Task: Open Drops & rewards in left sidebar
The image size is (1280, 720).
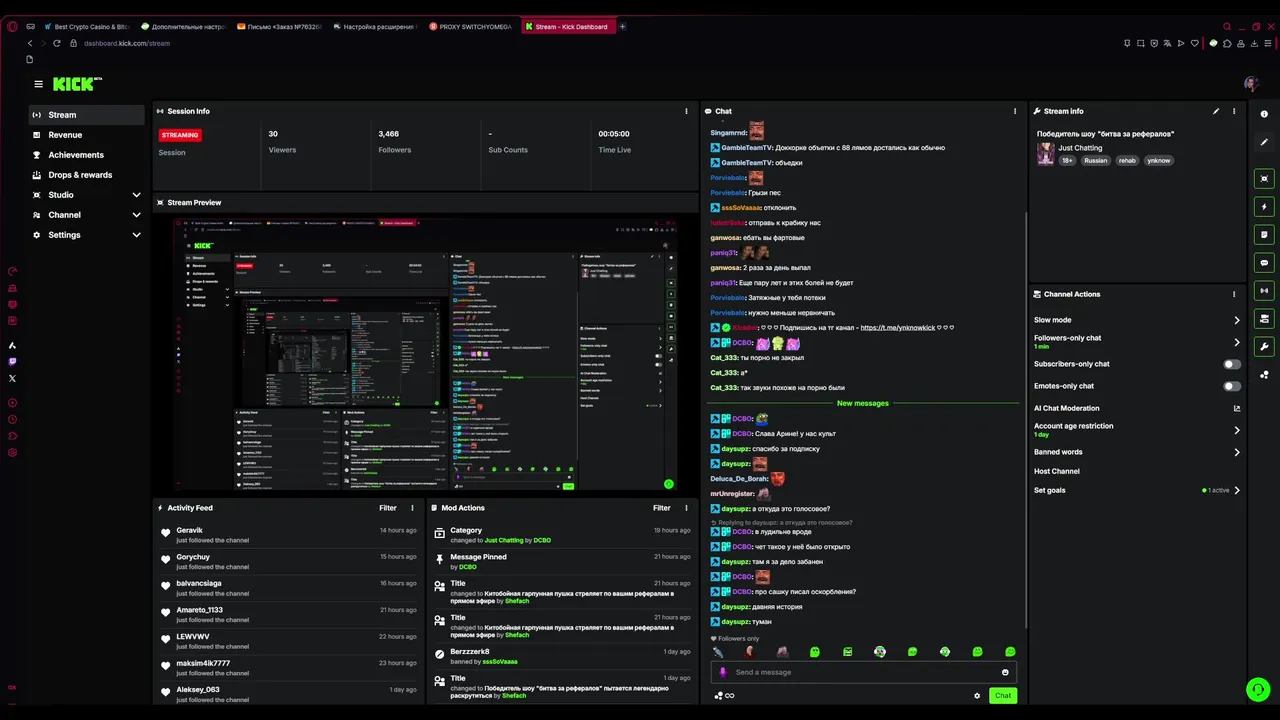Action: [87, 175]
